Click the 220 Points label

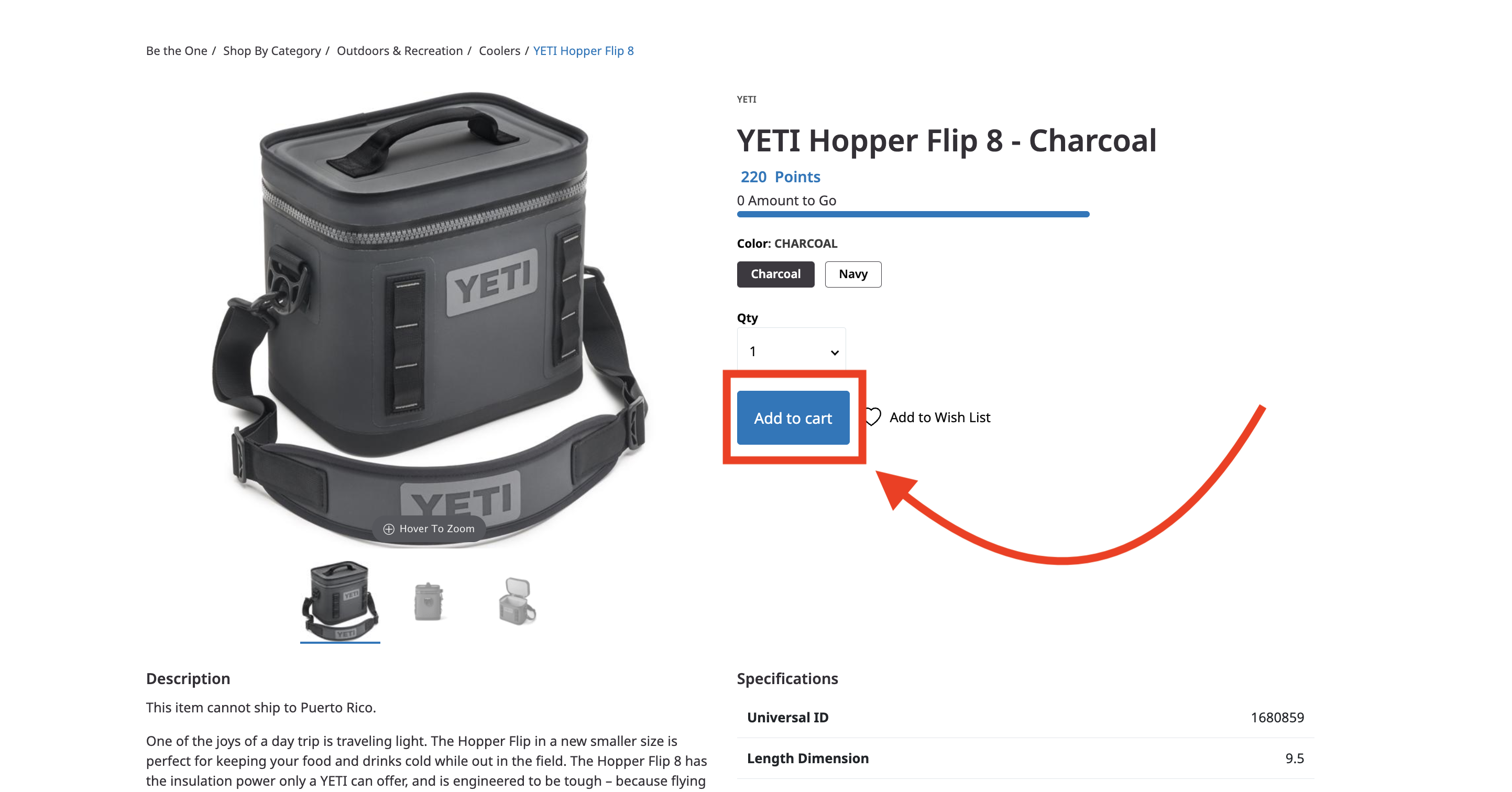point(780,177)
